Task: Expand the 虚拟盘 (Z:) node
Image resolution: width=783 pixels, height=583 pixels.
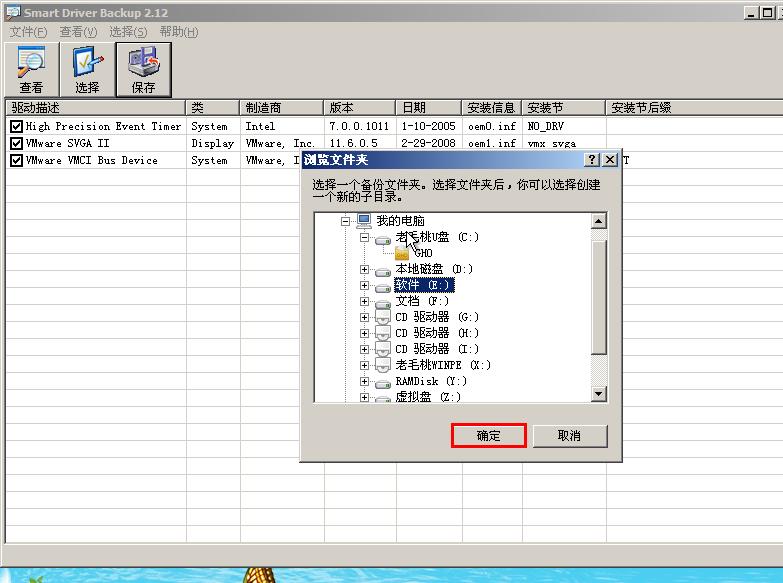Action: (365, 398)
